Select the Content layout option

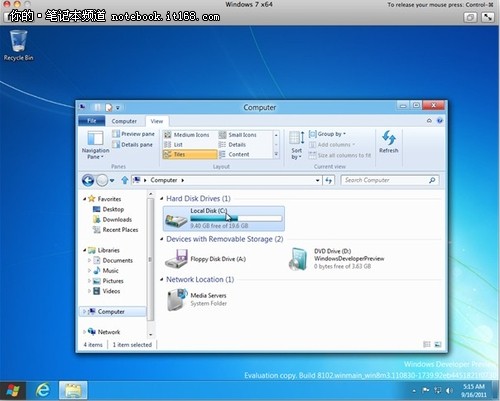[234, 154]
